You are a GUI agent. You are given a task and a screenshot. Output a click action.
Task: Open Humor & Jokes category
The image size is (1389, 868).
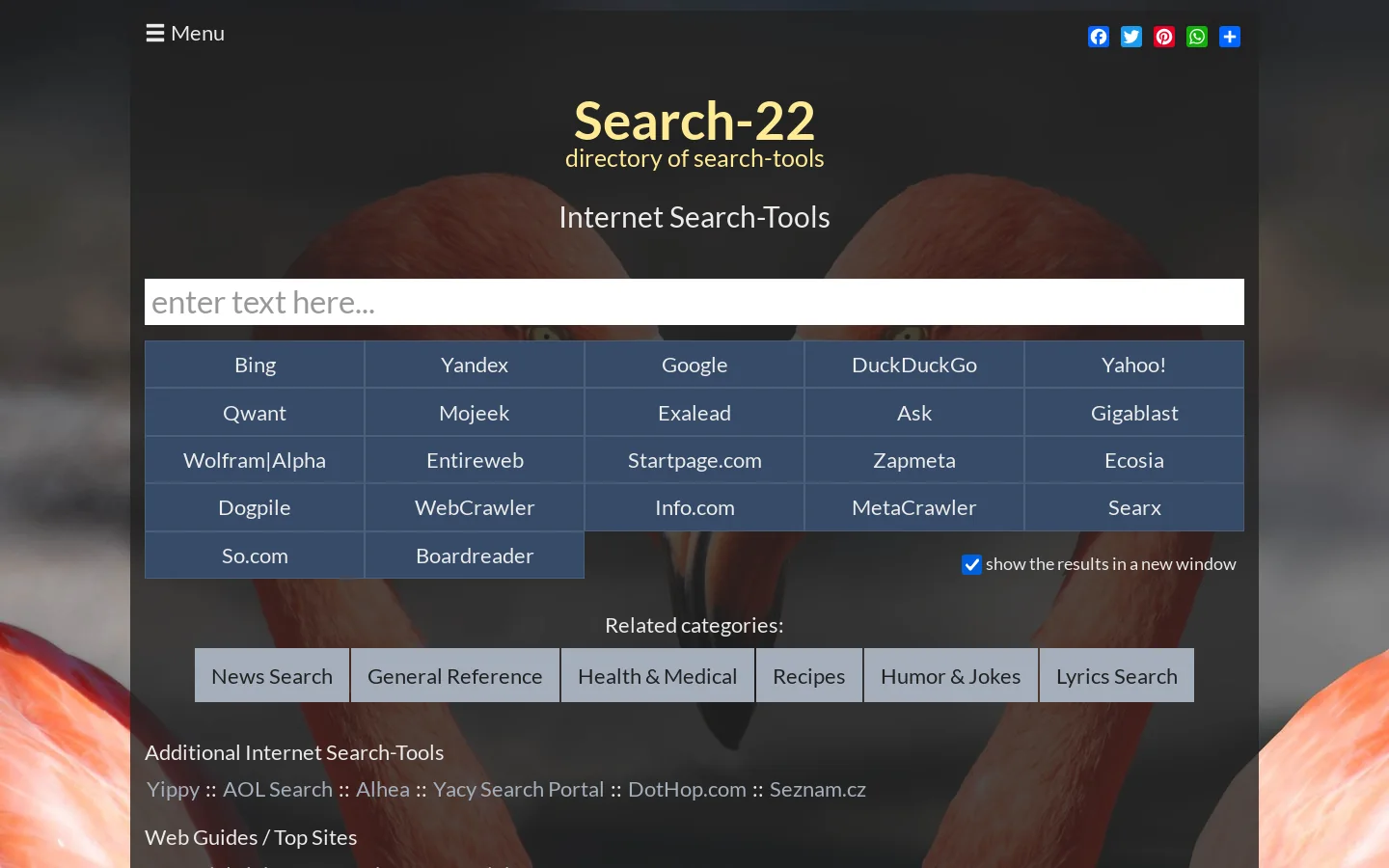click(x=951, y=676)
